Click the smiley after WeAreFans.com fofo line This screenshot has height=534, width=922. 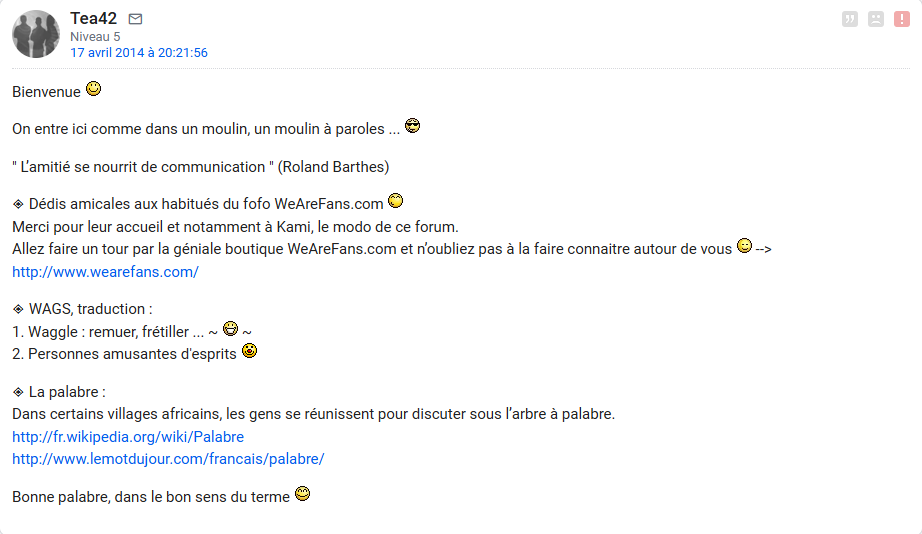click(395, 201)
